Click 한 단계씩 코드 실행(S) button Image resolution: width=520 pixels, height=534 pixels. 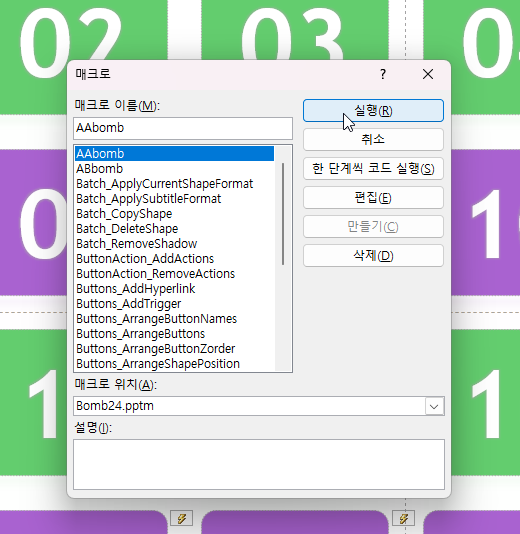point(373,169)
